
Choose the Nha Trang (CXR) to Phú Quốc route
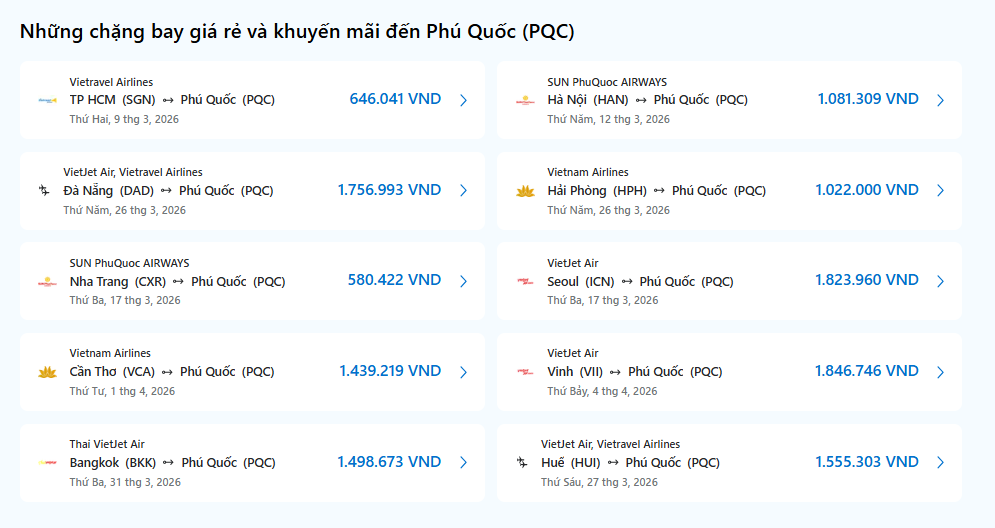point(177,282)
